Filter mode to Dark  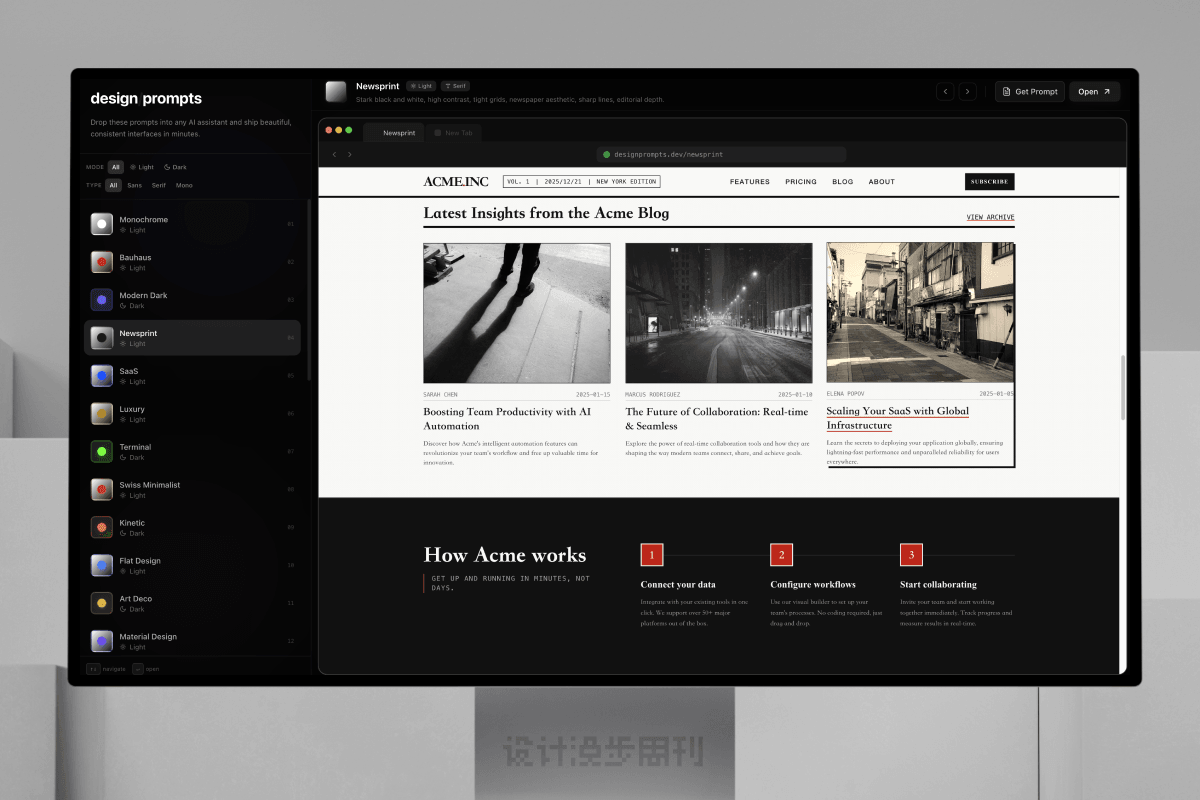click(x=175, y=168)
